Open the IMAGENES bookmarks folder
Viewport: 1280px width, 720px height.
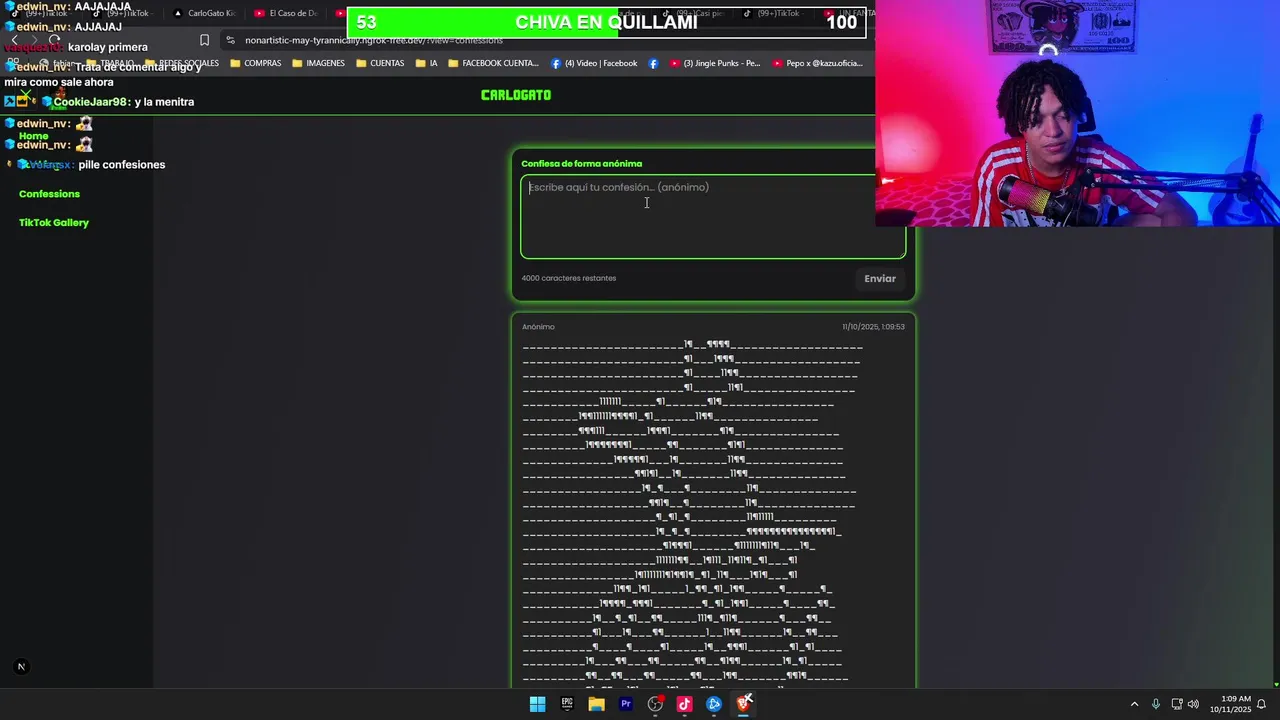(x=318, y=63)
